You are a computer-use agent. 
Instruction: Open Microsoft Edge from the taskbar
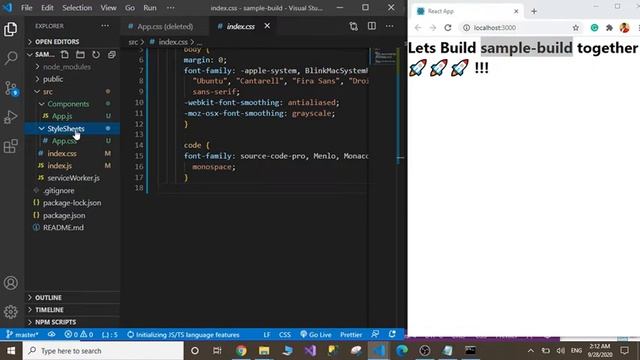coord(402,351)
